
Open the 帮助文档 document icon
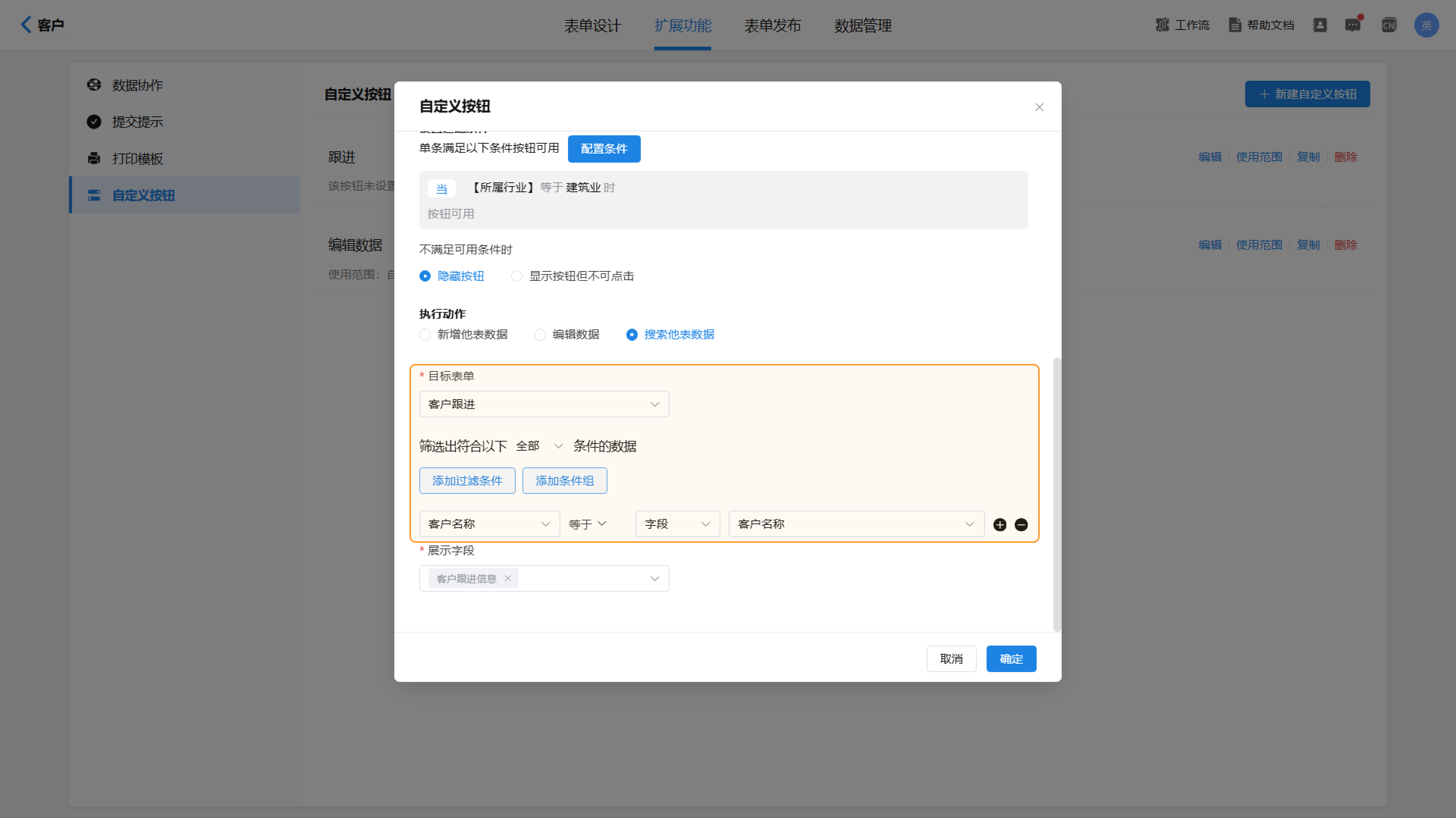1235,25
